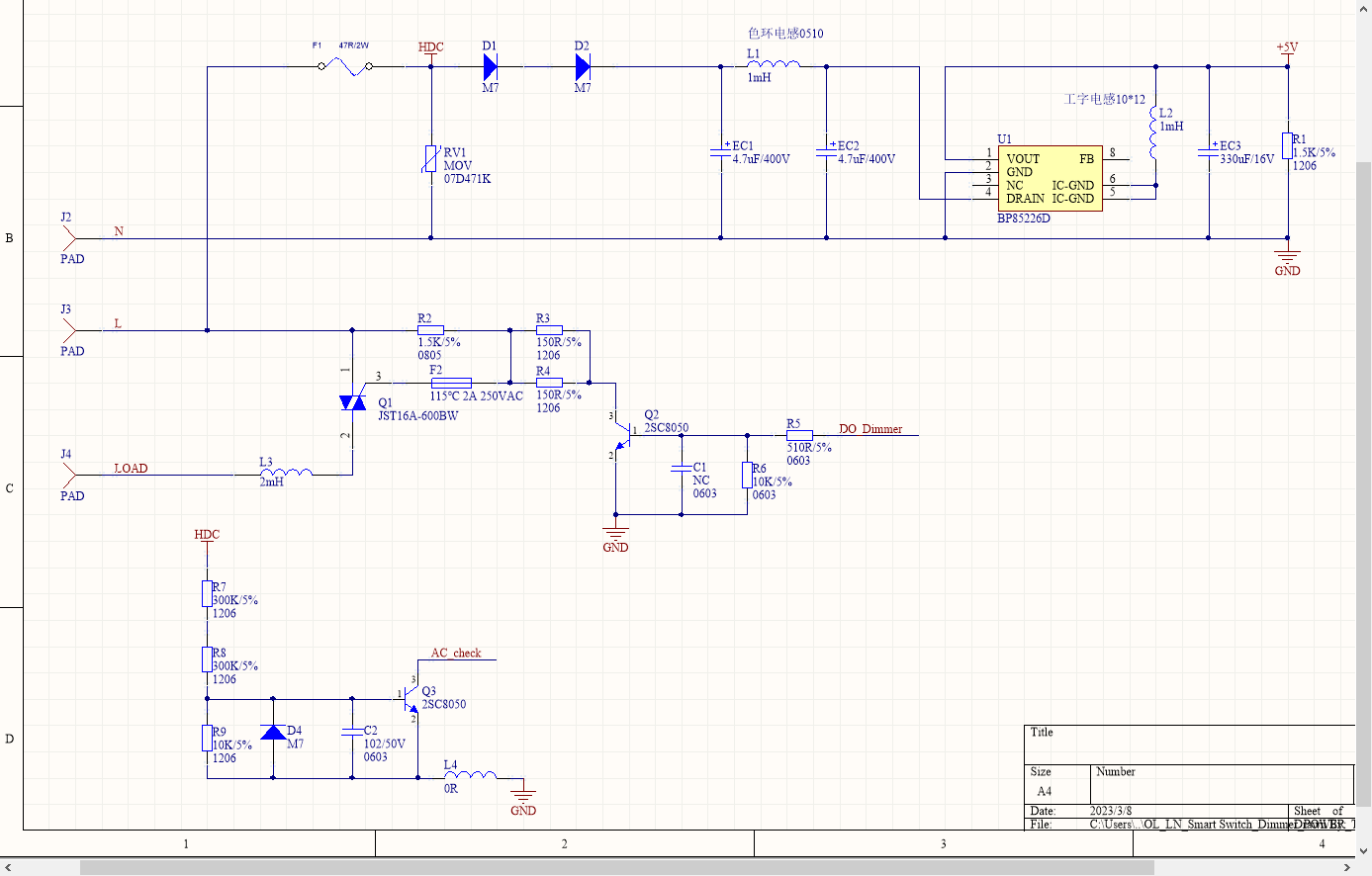Select resistor R5 symbol
Image resolution: width=1372 pixels, height=876 pixels.
click(799, 435)
